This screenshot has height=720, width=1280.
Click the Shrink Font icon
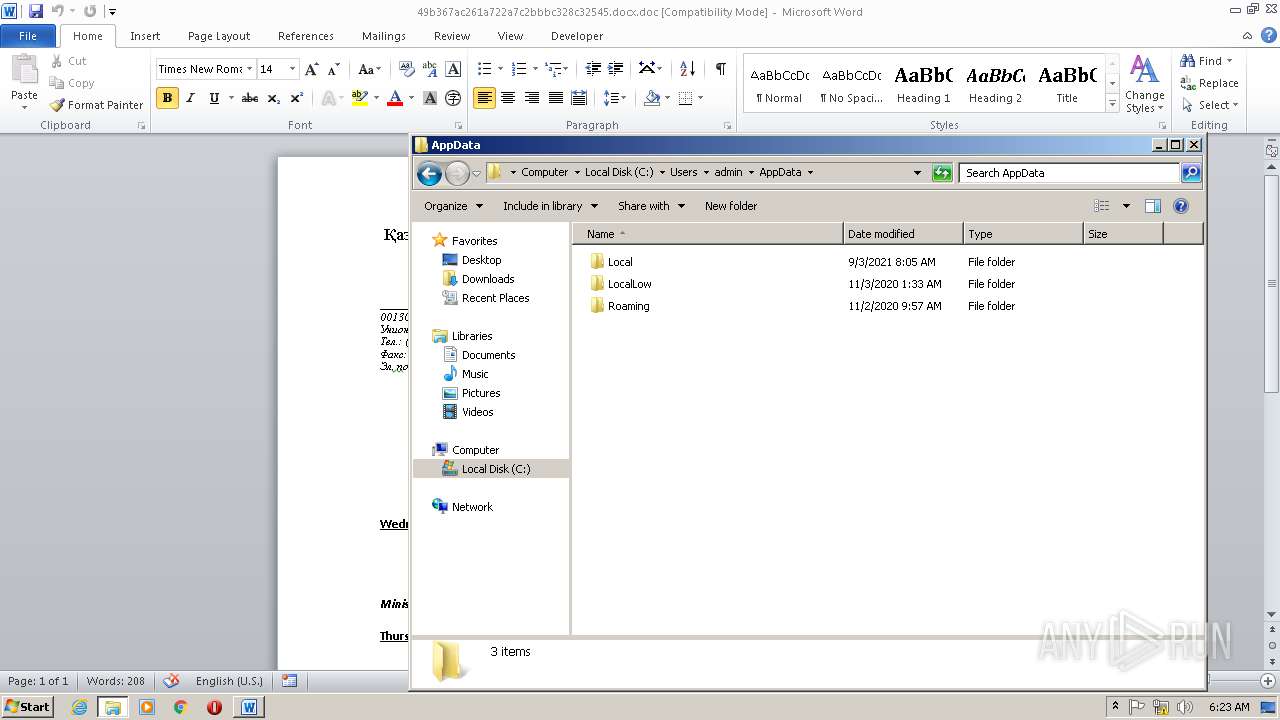[335, 69]
